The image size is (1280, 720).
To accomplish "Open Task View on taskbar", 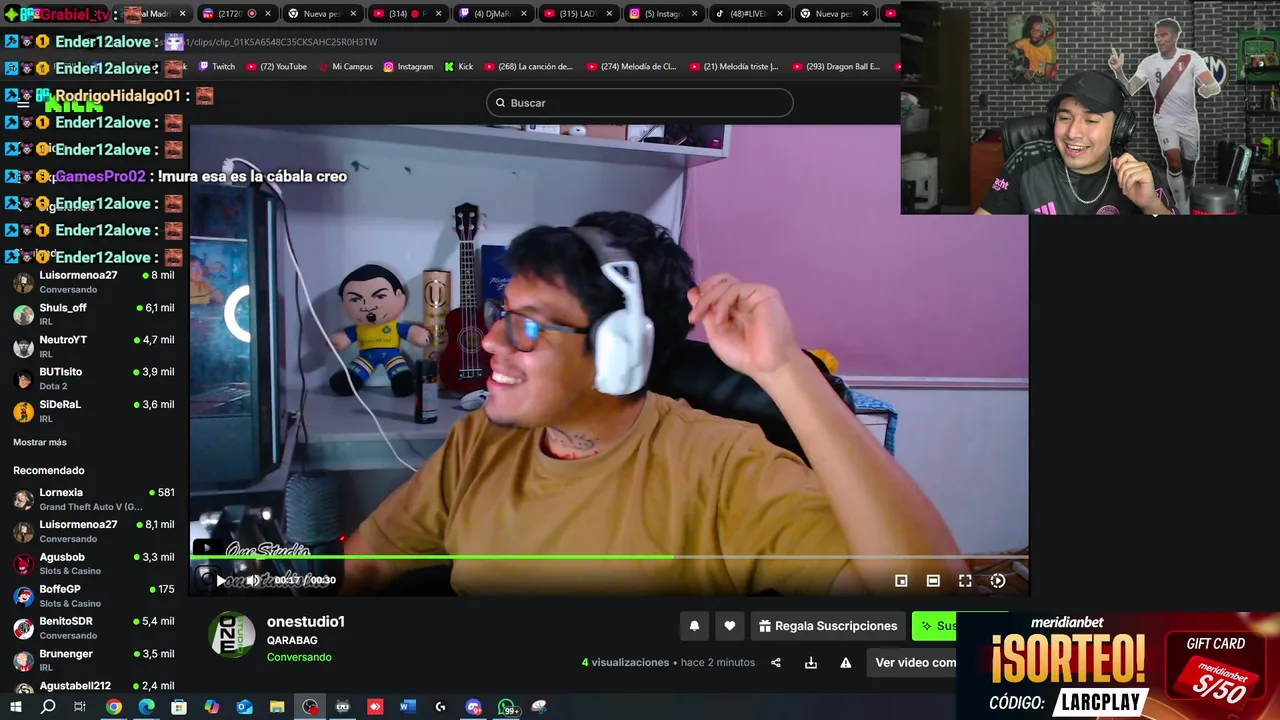I will [80, 707].
